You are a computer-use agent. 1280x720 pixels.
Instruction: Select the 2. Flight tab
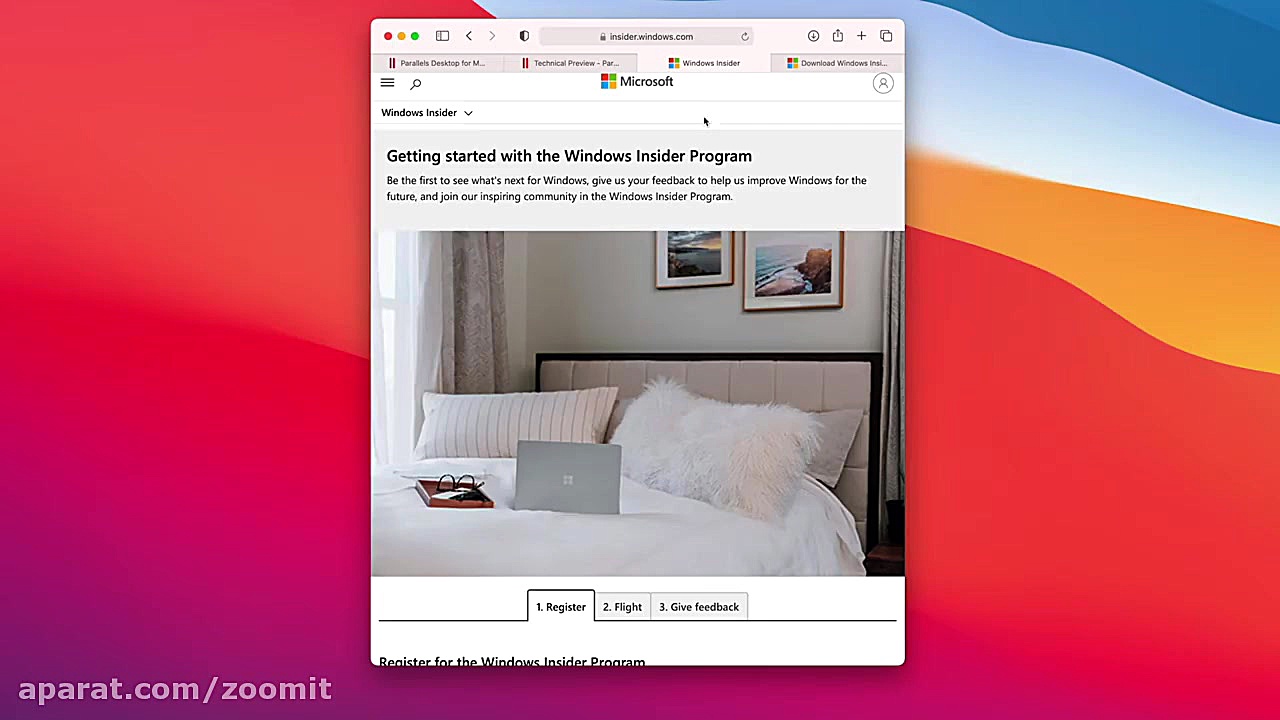point(622,607)
